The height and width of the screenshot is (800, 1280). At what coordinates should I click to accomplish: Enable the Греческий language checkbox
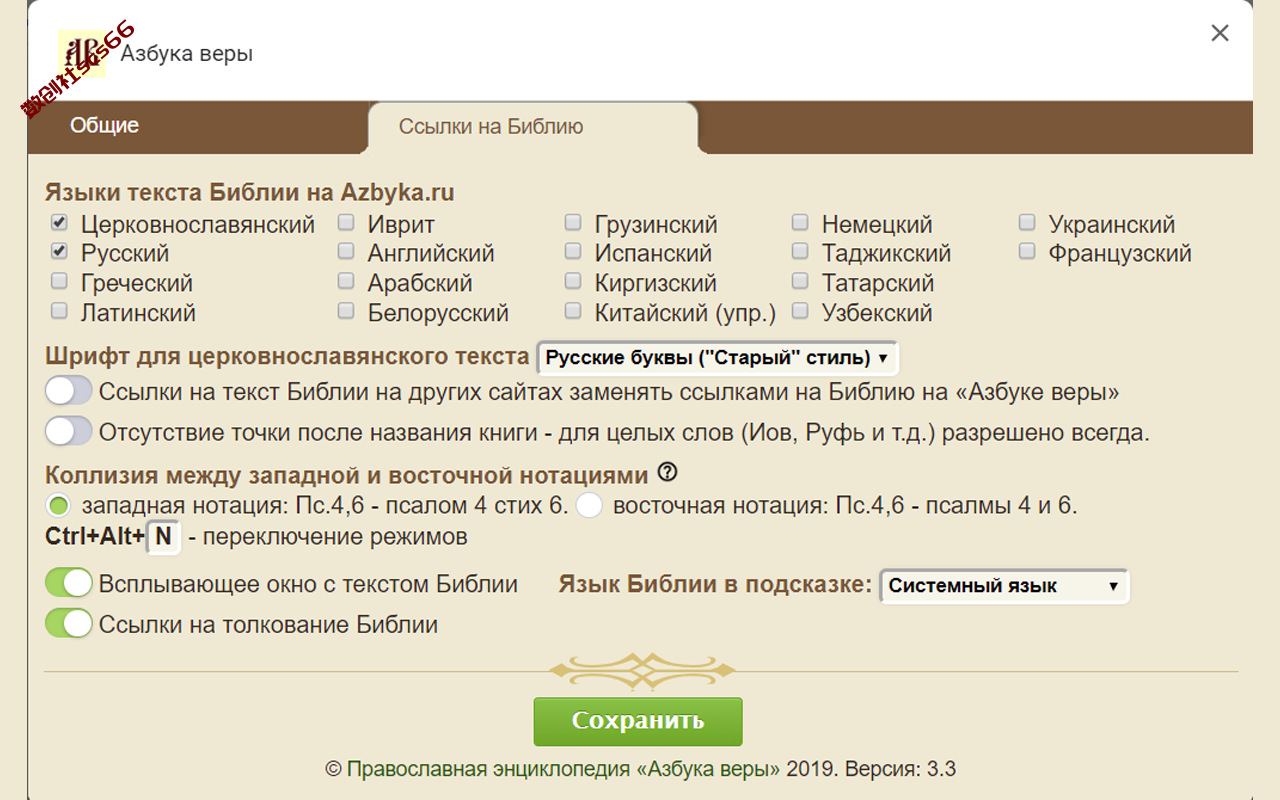[x=59, y=281]
